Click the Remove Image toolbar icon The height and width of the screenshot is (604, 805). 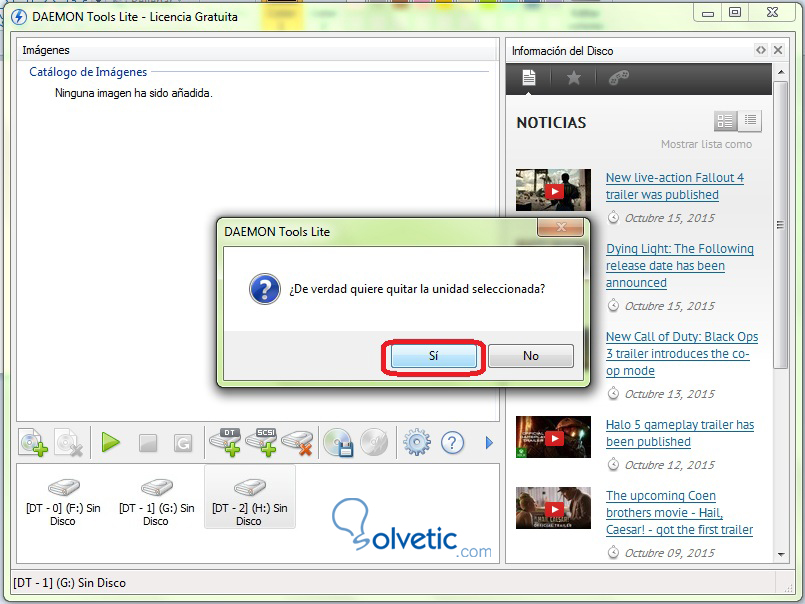[69, 442]
